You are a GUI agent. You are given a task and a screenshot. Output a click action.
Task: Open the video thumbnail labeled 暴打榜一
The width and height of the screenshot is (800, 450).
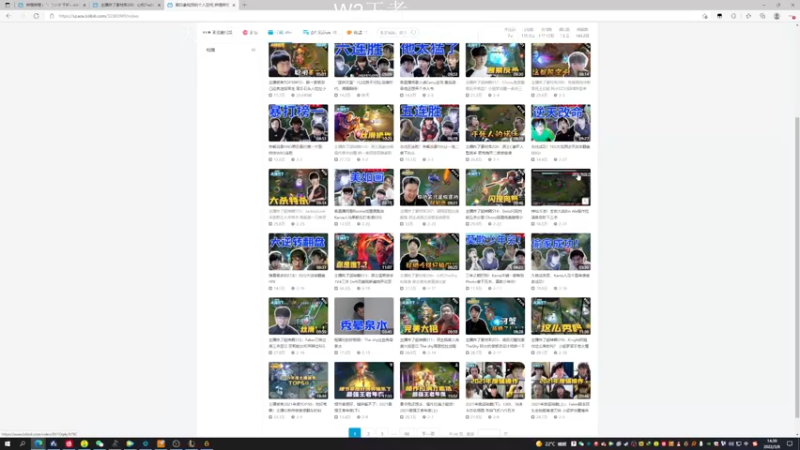298,123
